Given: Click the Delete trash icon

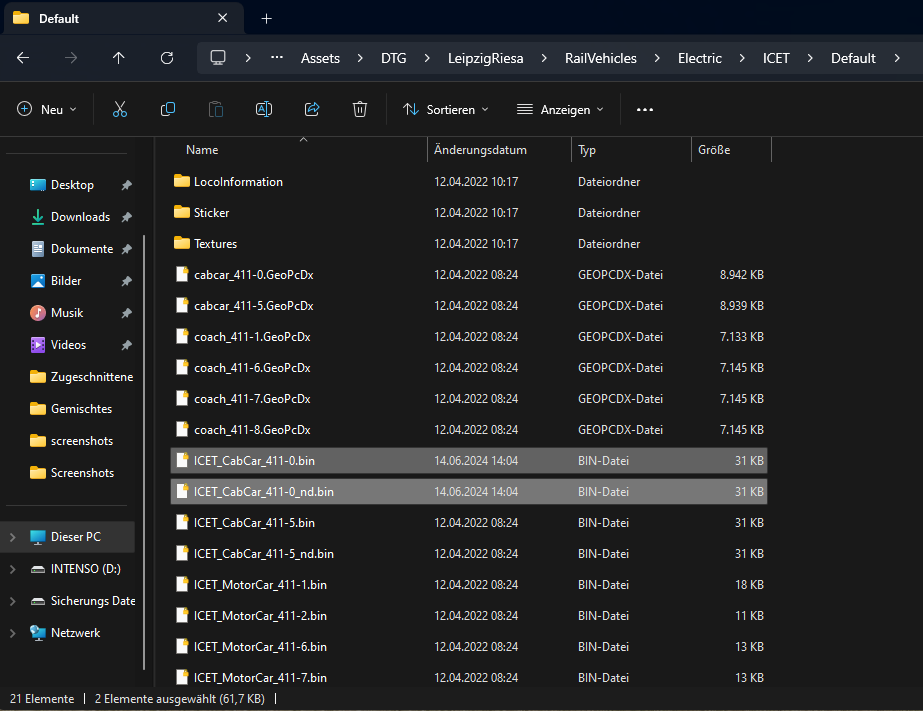Looking at the screenshot, I should click(x=360, y=109).
